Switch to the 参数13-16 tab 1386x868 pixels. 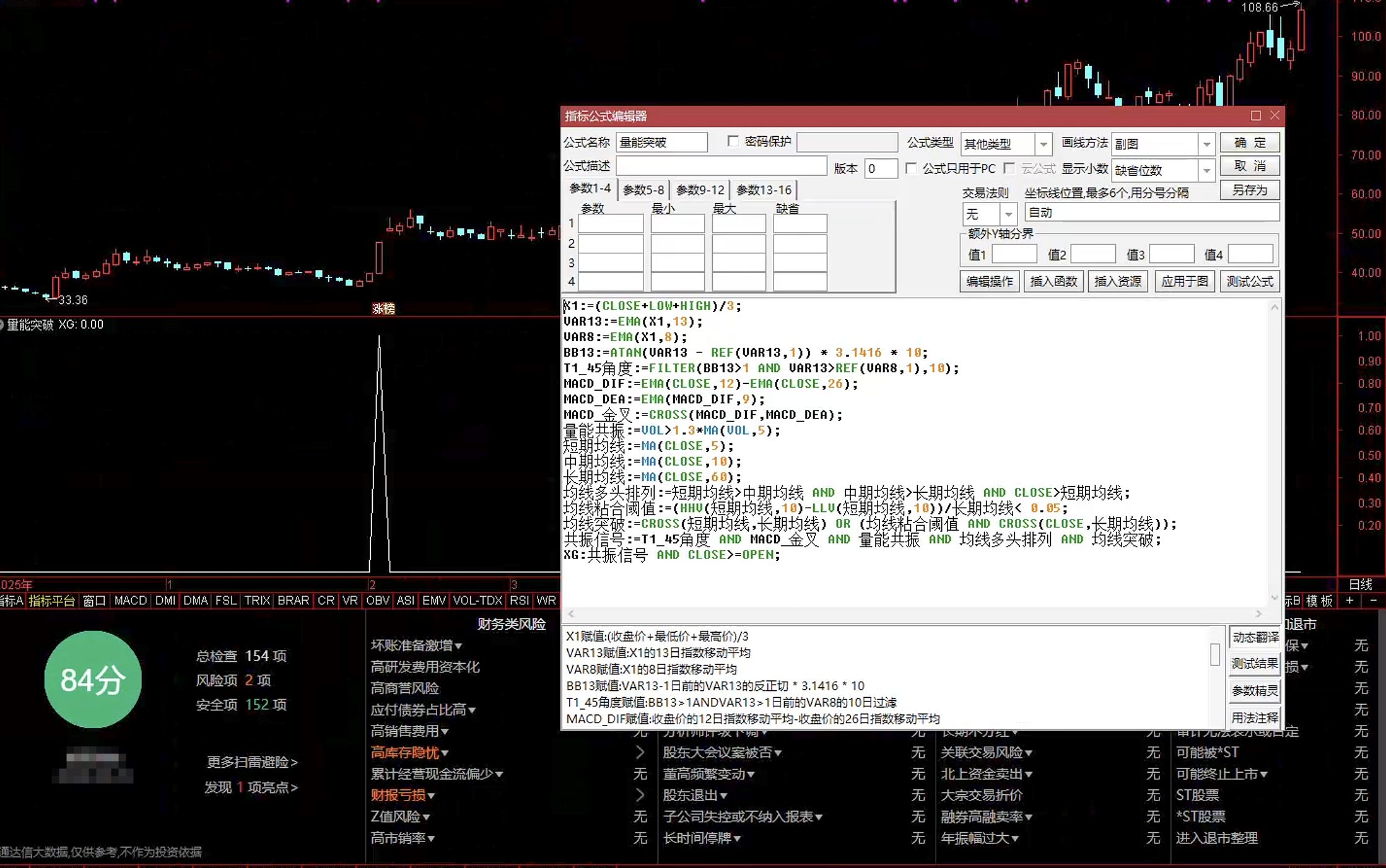pos(764,190)
